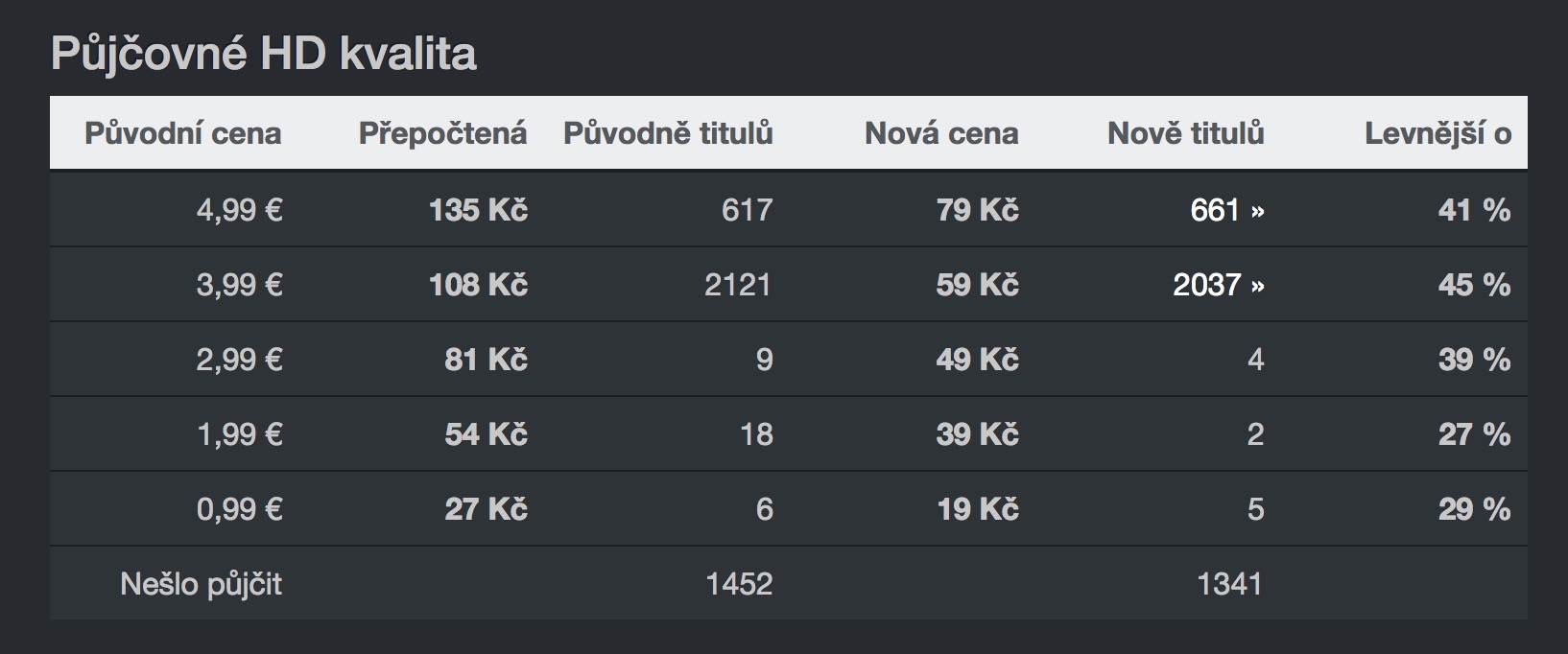Open the 2037 » titles link
This screenshot has height=654, width=1568.
pyautogui.click(x=1218, y=285)
